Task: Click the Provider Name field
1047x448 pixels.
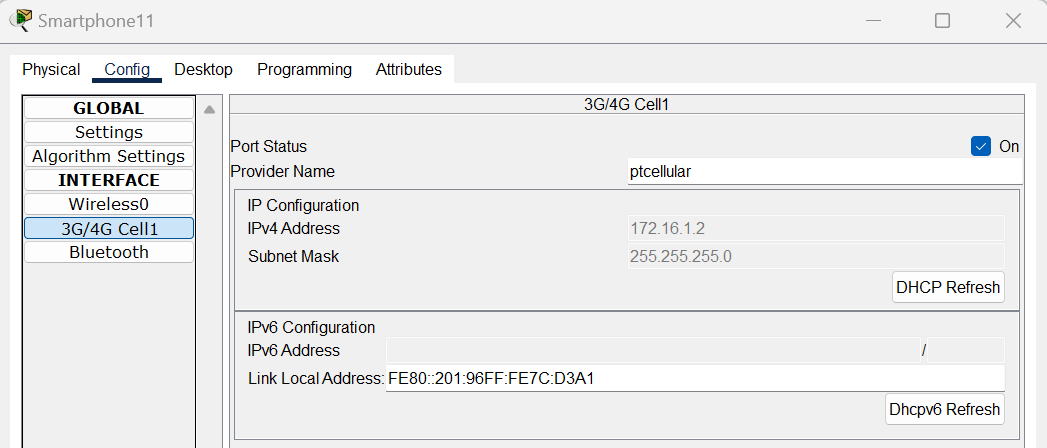Action: point(825,172)
